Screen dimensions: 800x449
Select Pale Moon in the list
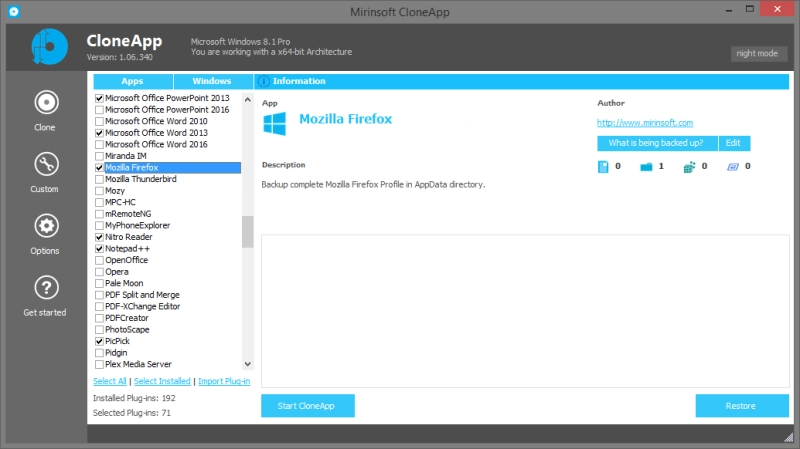[124, 284]
